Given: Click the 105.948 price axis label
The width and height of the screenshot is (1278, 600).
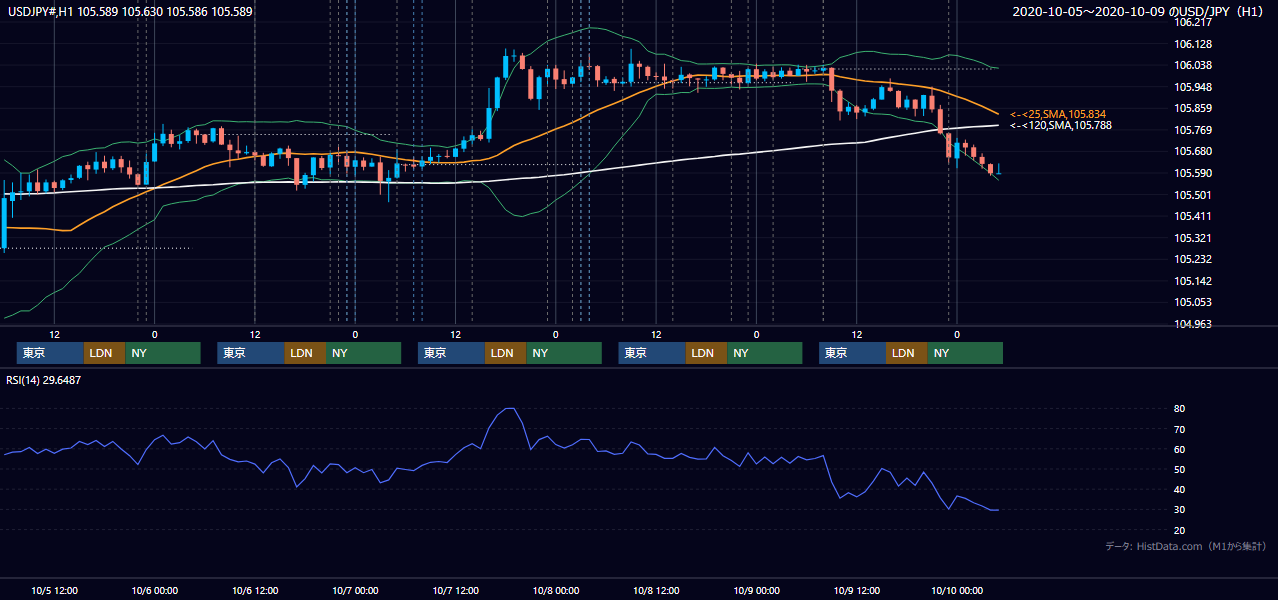Looking at the screenshot, I should (1194, 87).
